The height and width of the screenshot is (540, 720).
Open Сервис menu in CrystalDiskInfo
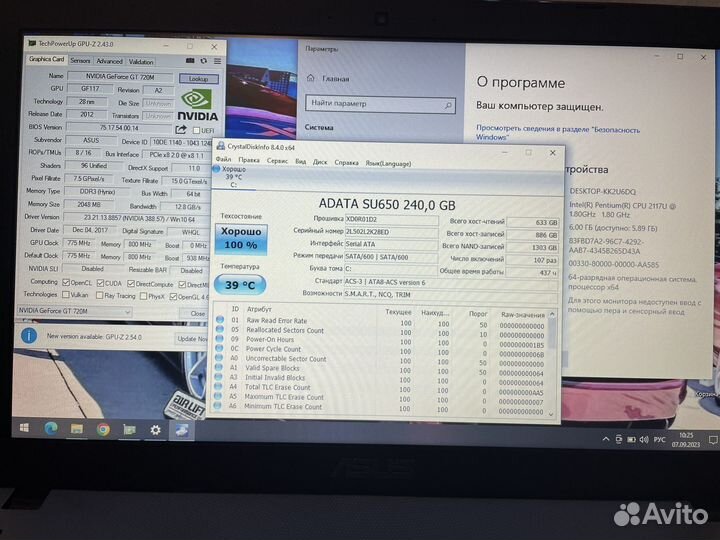[277, 161]
